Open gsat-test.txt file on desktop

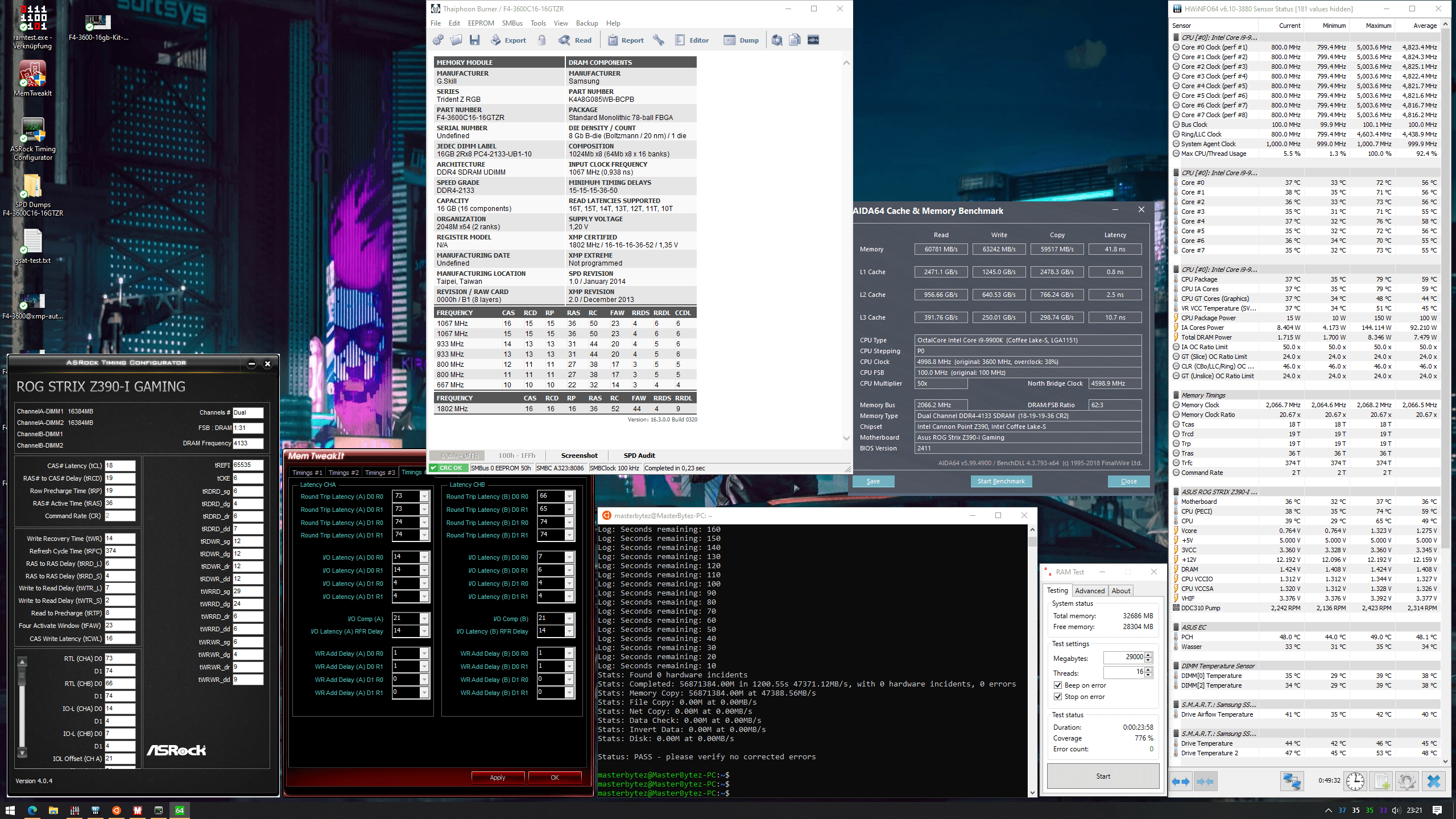coord(32,247)
